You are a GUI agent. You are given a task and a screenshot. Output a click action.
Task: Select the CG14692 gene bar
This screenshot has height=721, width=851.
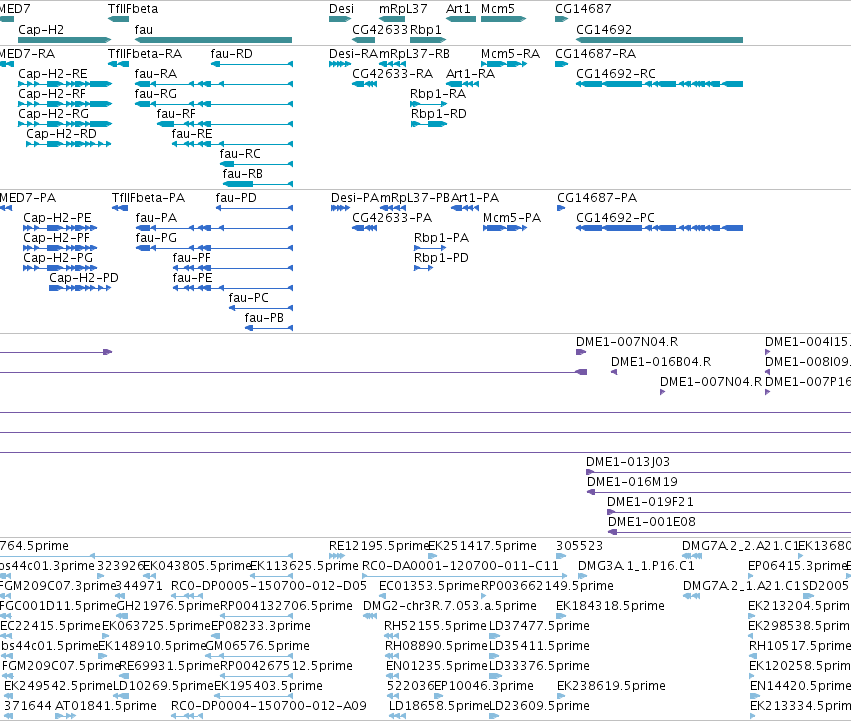659,40
